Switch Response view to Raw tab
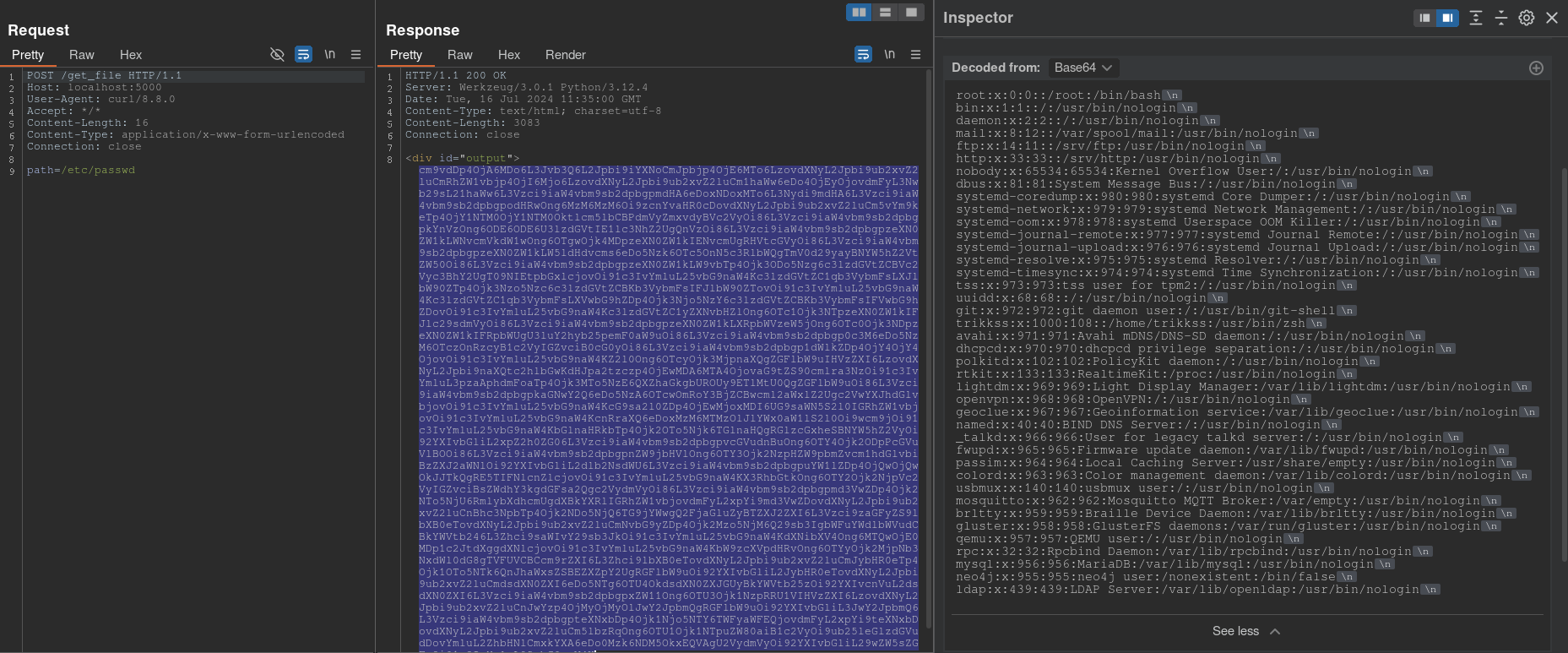The width and height of the screenshot is (1568, 653). pos(459,54)
